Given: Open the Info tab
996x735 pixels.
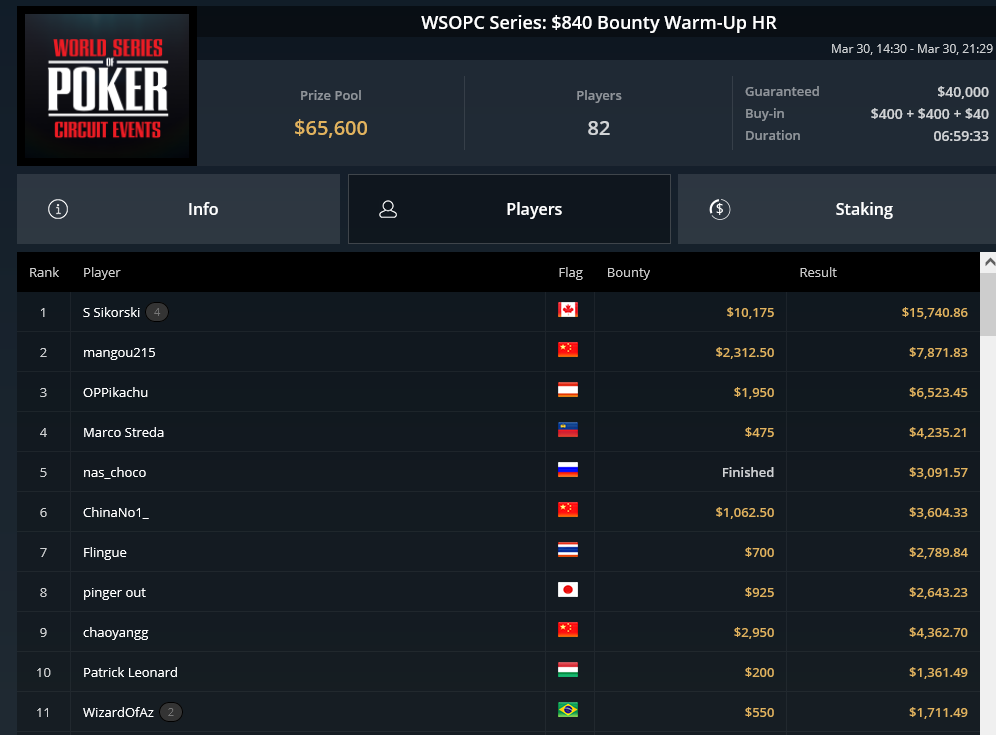Looking at the screenshot, I should click(178, 209).
